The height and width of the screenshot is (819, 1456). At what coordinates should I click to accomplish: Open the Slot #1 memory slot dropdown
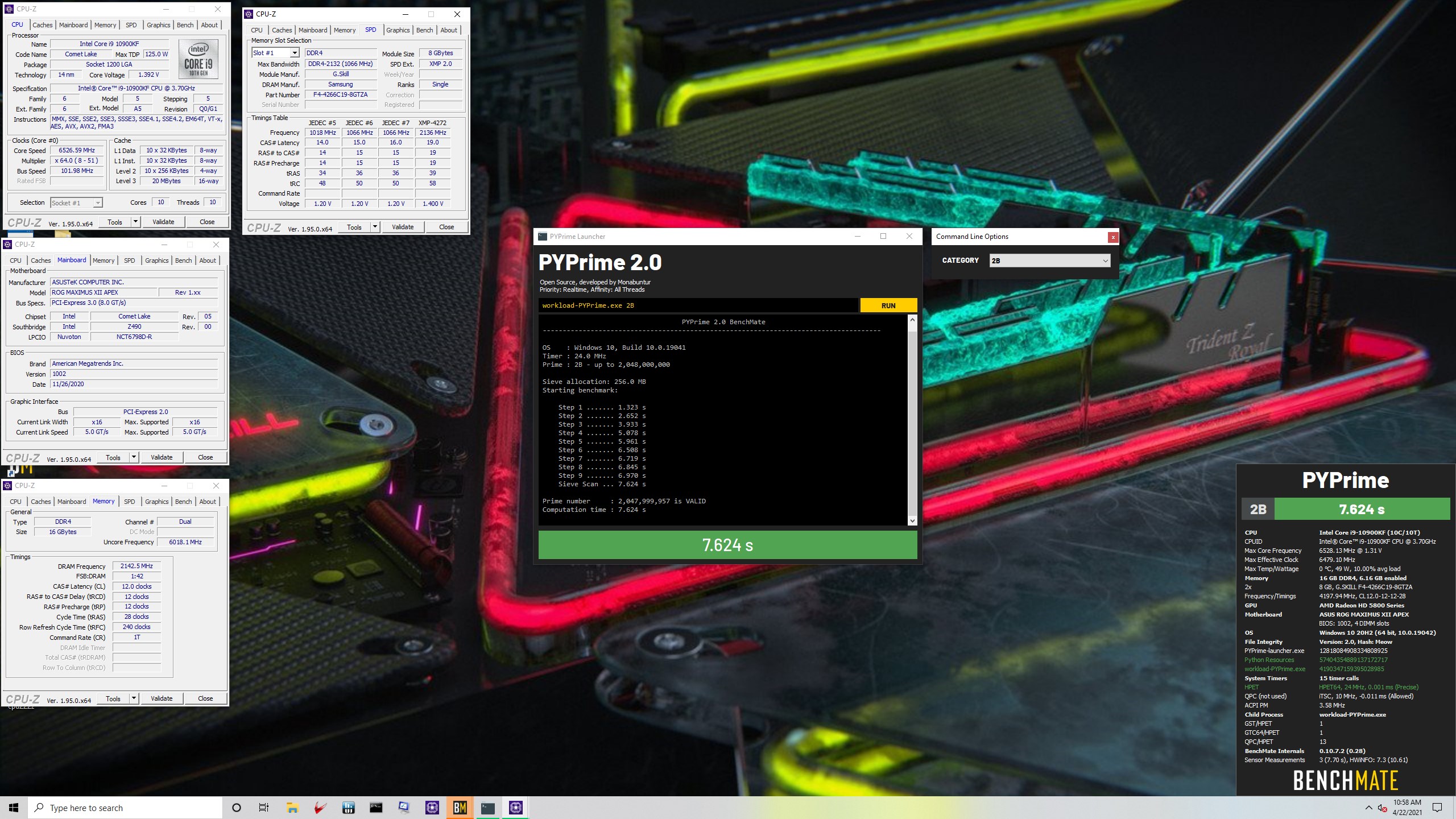294,53
